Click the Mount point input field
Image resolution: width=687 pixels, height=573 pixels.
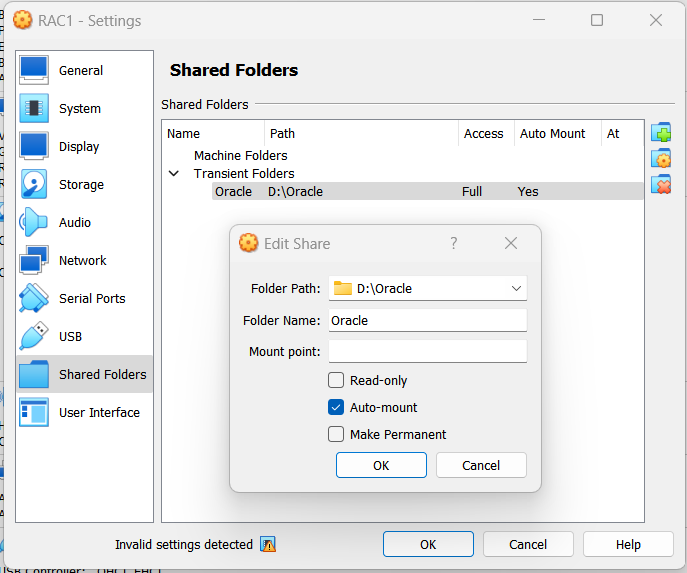428,351
